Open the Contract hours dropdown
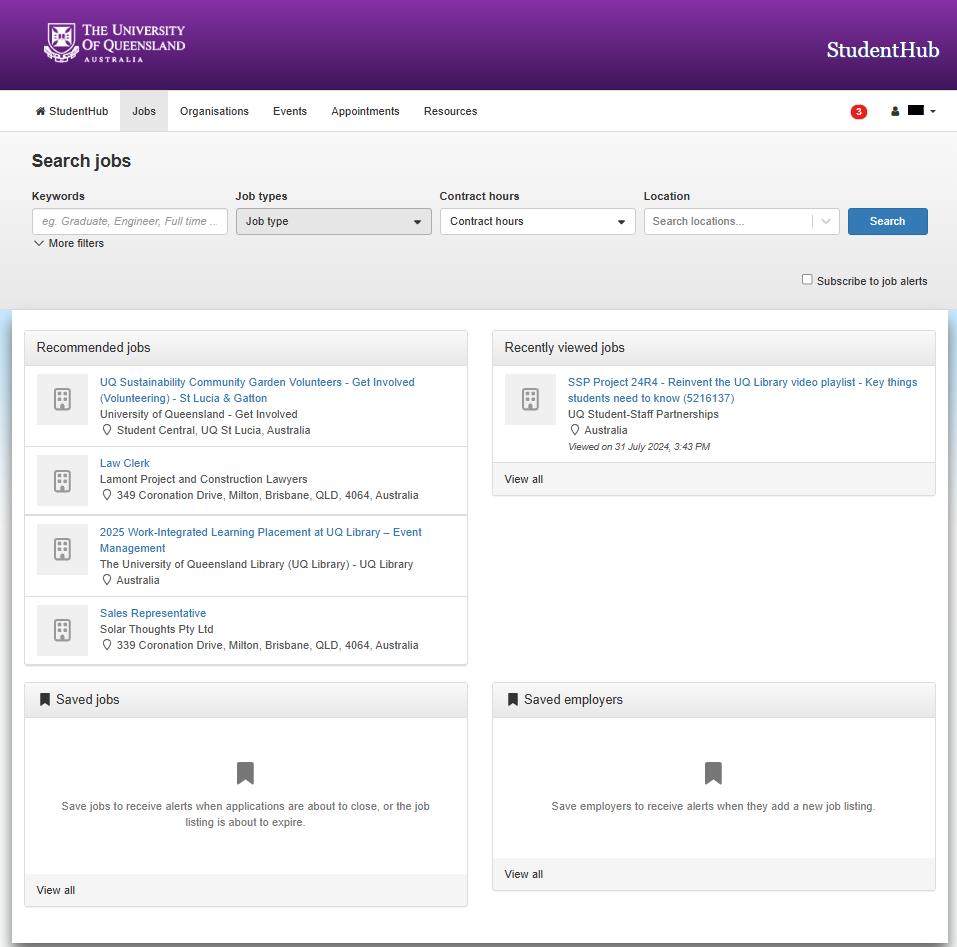 pos(538,221)
